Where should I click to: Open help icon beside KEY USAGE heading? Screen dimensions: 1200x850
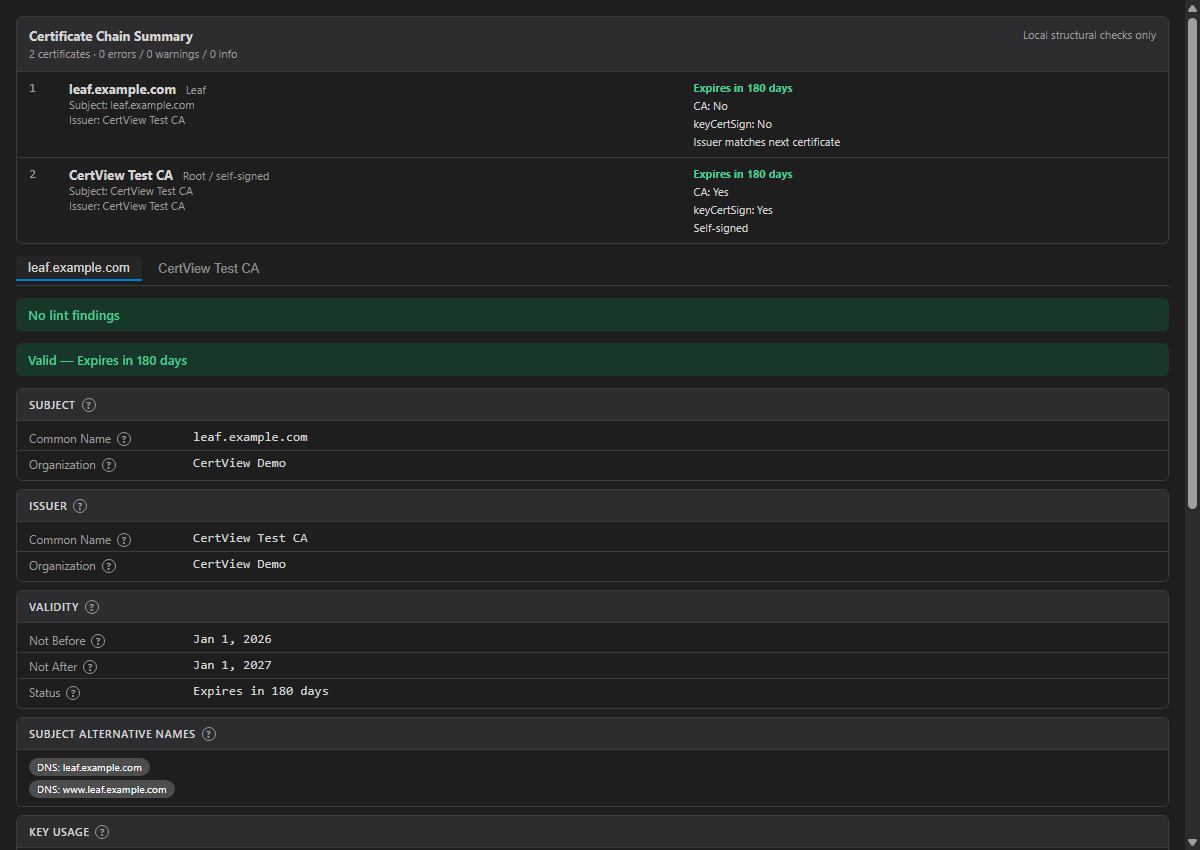tap(102, 832)
